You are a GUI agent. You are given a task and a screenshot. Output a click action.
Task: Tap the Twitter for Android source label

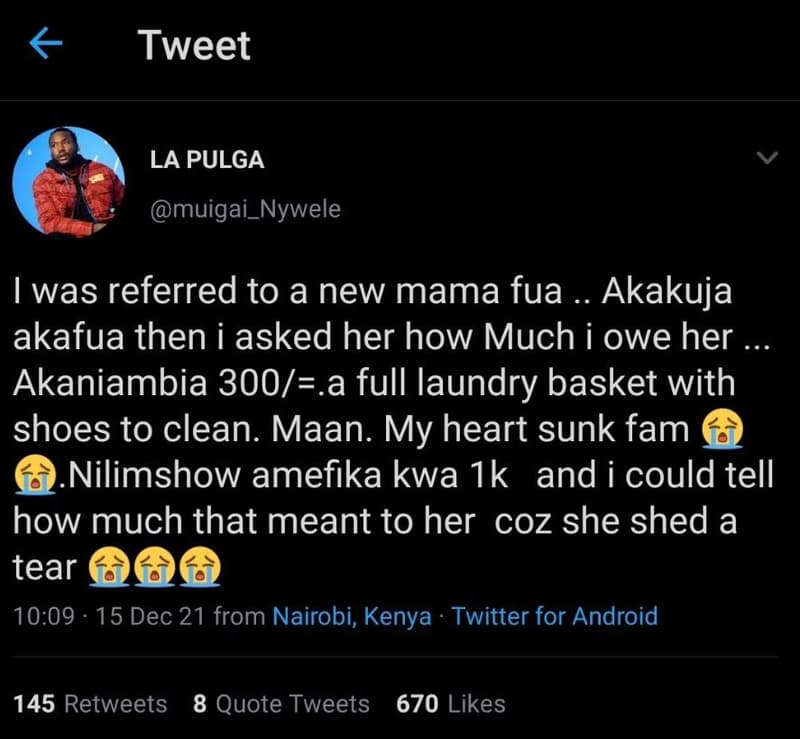(x=554, y=617)
